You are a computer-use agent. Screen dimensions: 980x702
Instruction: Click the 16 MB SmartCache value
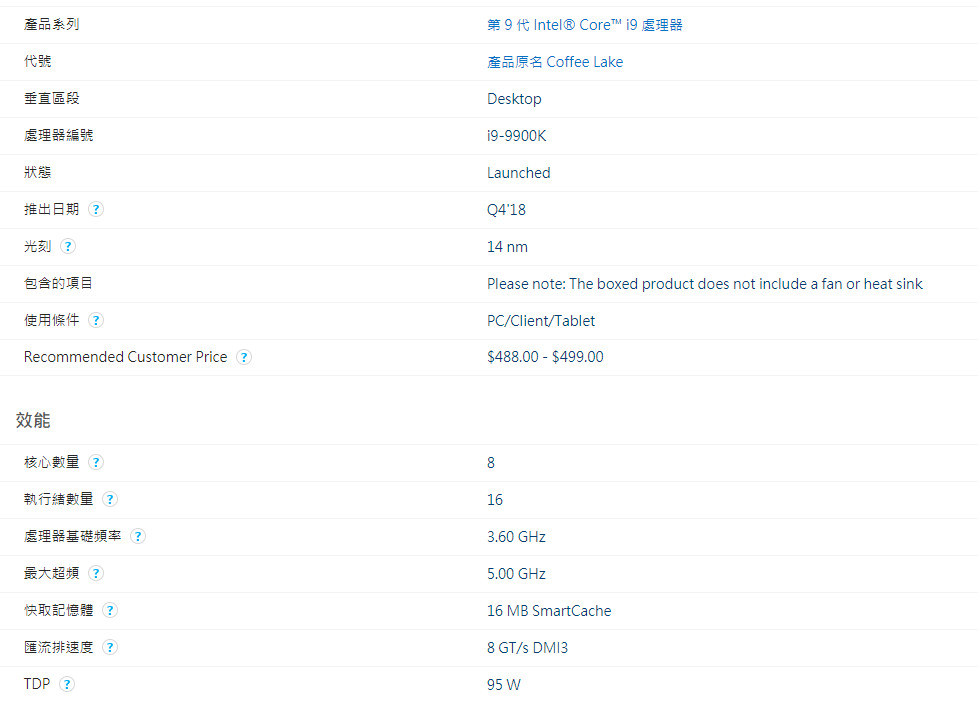pyautogui.click(x=548, y=611)
